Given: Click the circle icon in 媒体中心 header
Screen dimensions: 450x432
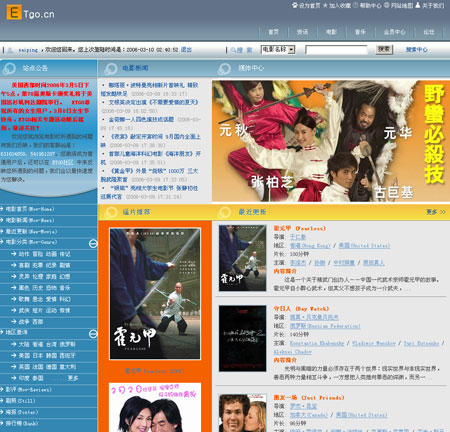Looking at the screenshot, I should coord(224,68).
